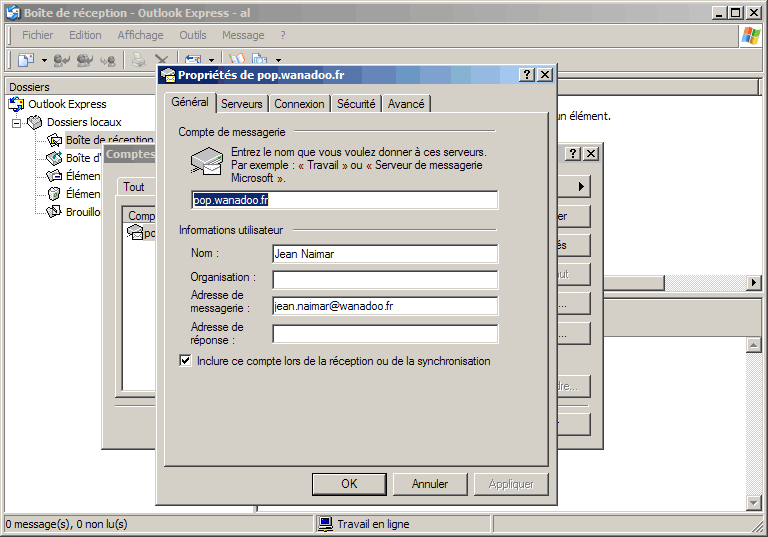This screenshot has height=537, width=768.
Task: Open the Outils menu
Action: point(193,35)
